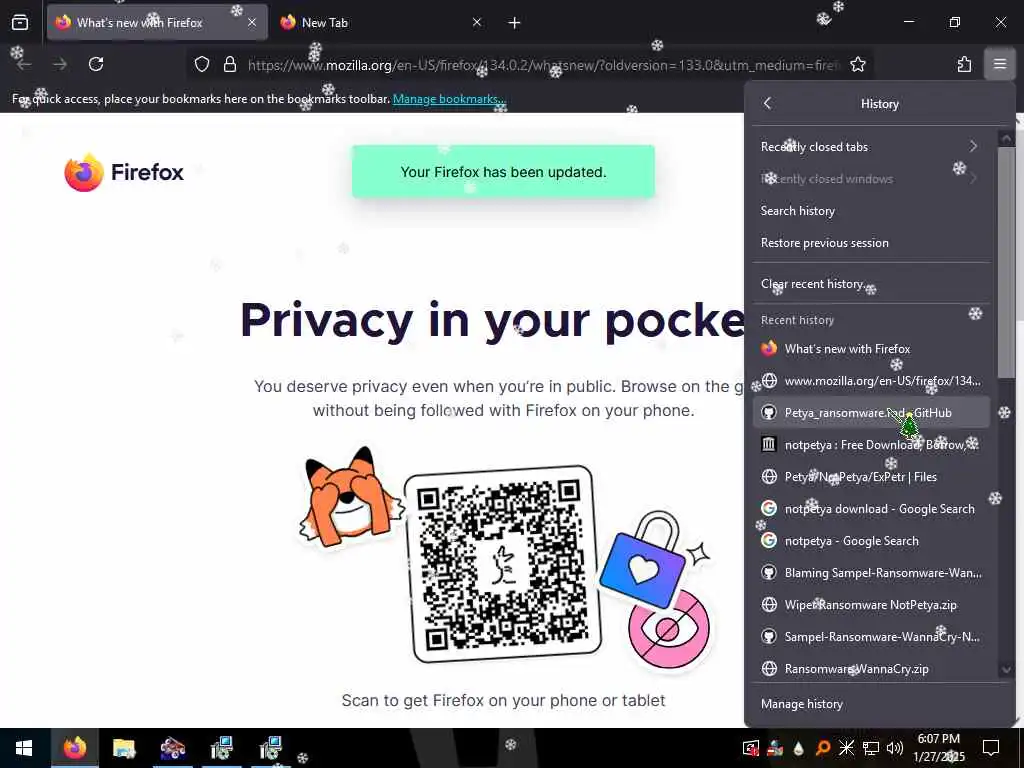The image size is (1024, 768).
Task: Click the URL address field
Action: point(543,65)
